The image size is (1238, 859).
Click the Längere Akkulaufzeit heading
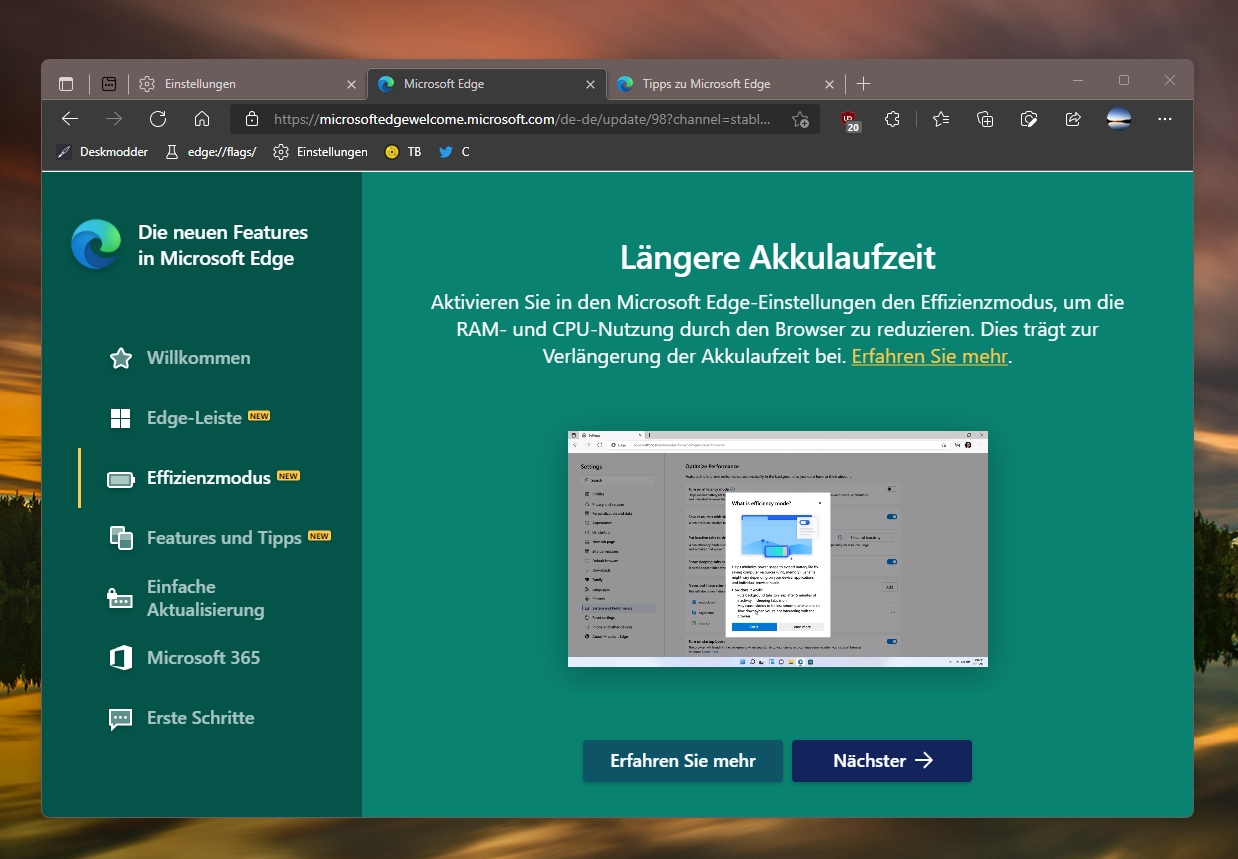(x=778, y=257)
